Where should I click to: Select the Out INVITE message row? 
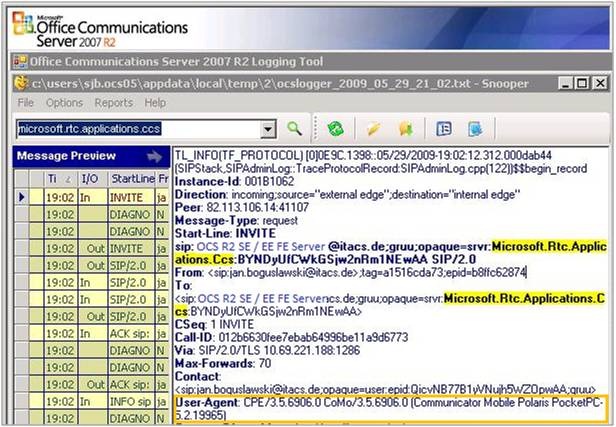tap(92, 248)
